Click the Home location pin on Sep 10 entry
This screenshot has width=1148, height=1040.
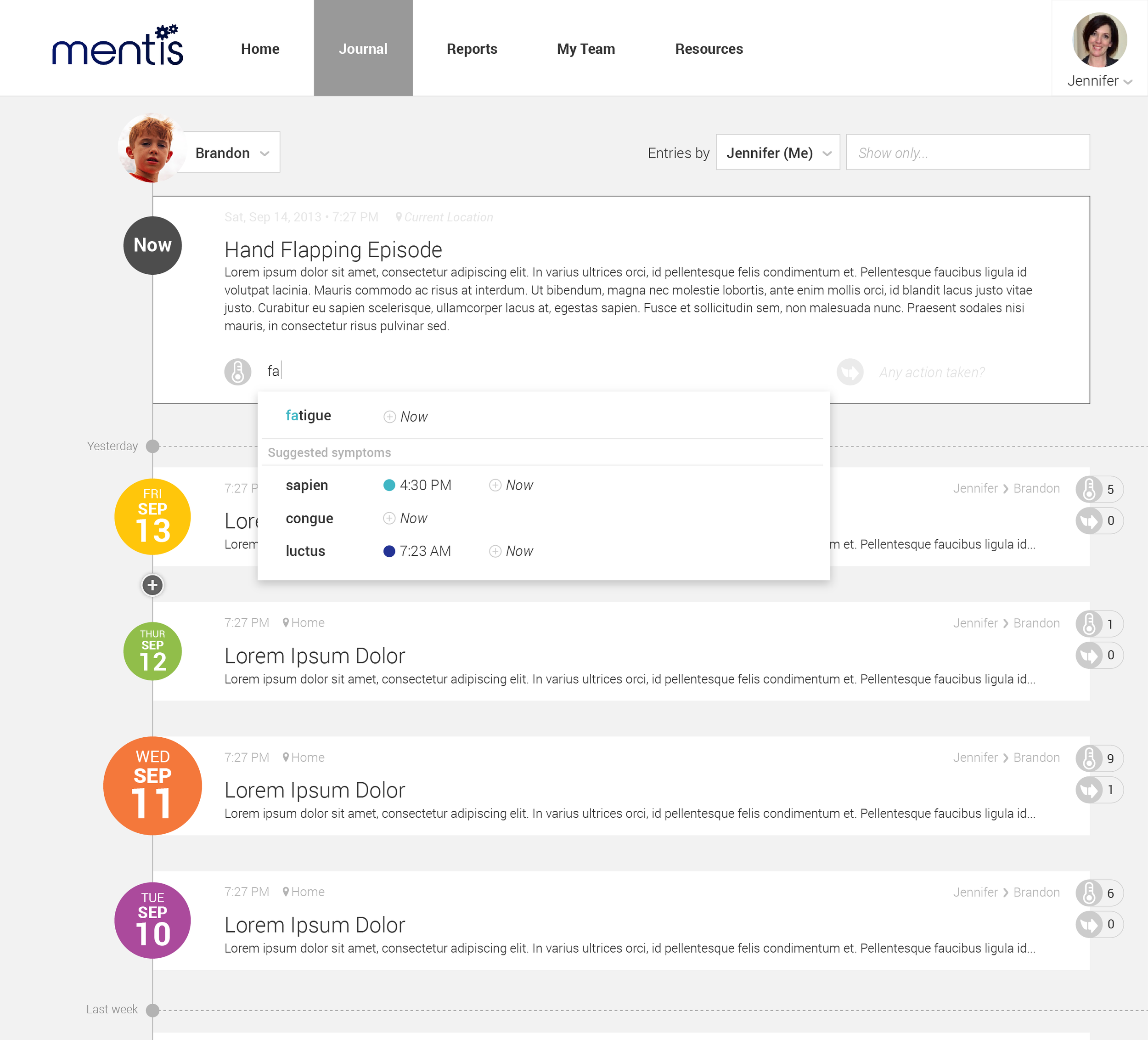coord(286,891)
